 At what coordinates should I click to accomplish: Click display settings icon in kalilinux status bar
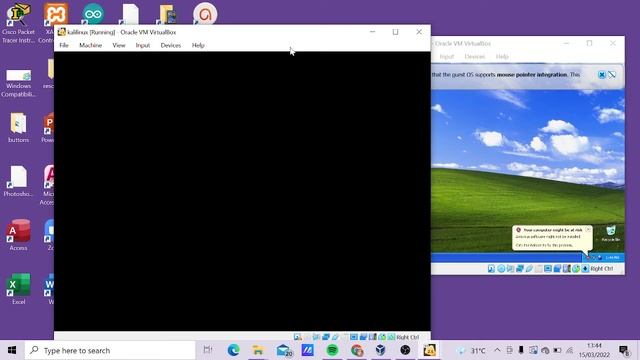tap(354, 337)
